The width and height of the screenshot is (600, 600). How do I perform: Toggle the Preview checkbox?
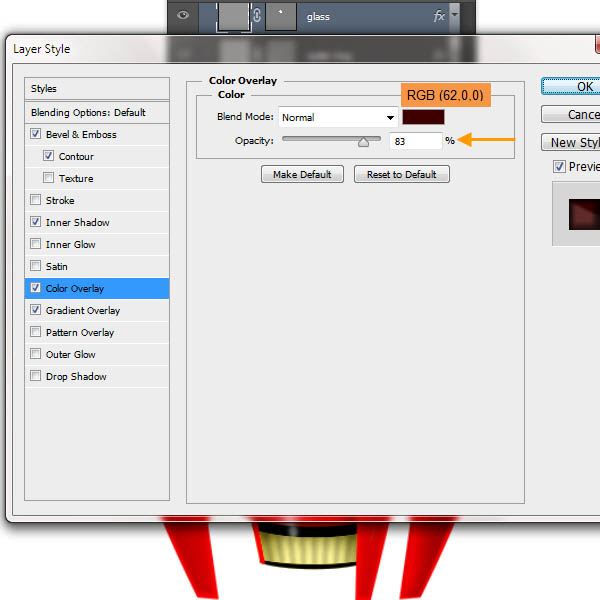[559, 167]
